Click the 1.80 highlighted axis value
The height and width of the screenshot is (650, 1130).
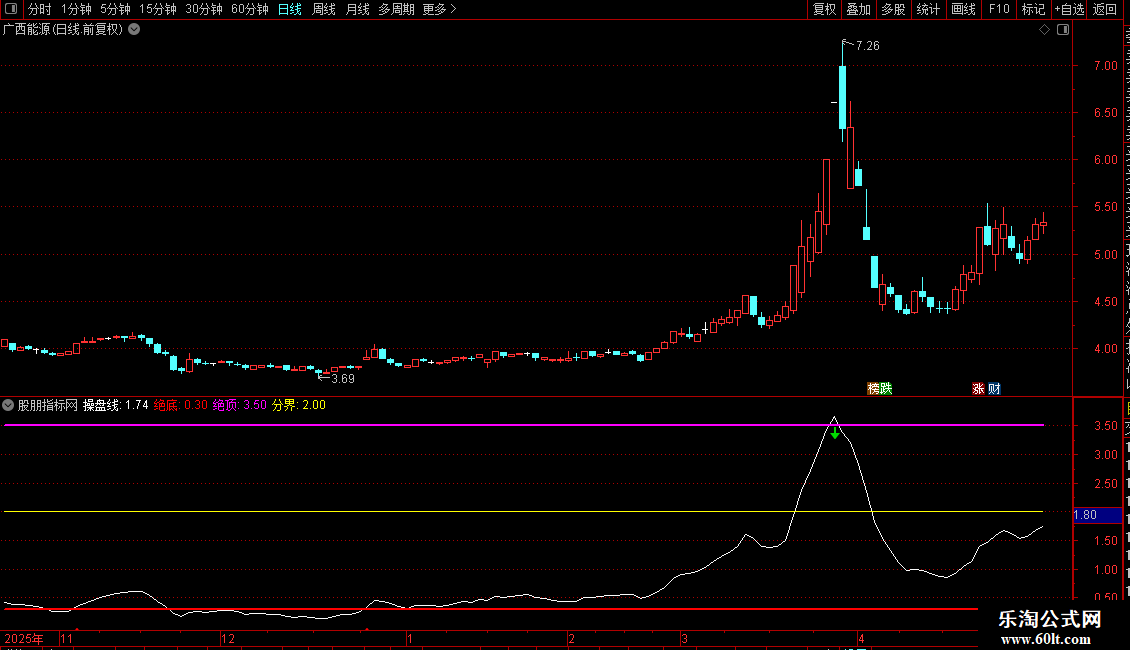coord(1097,515)
